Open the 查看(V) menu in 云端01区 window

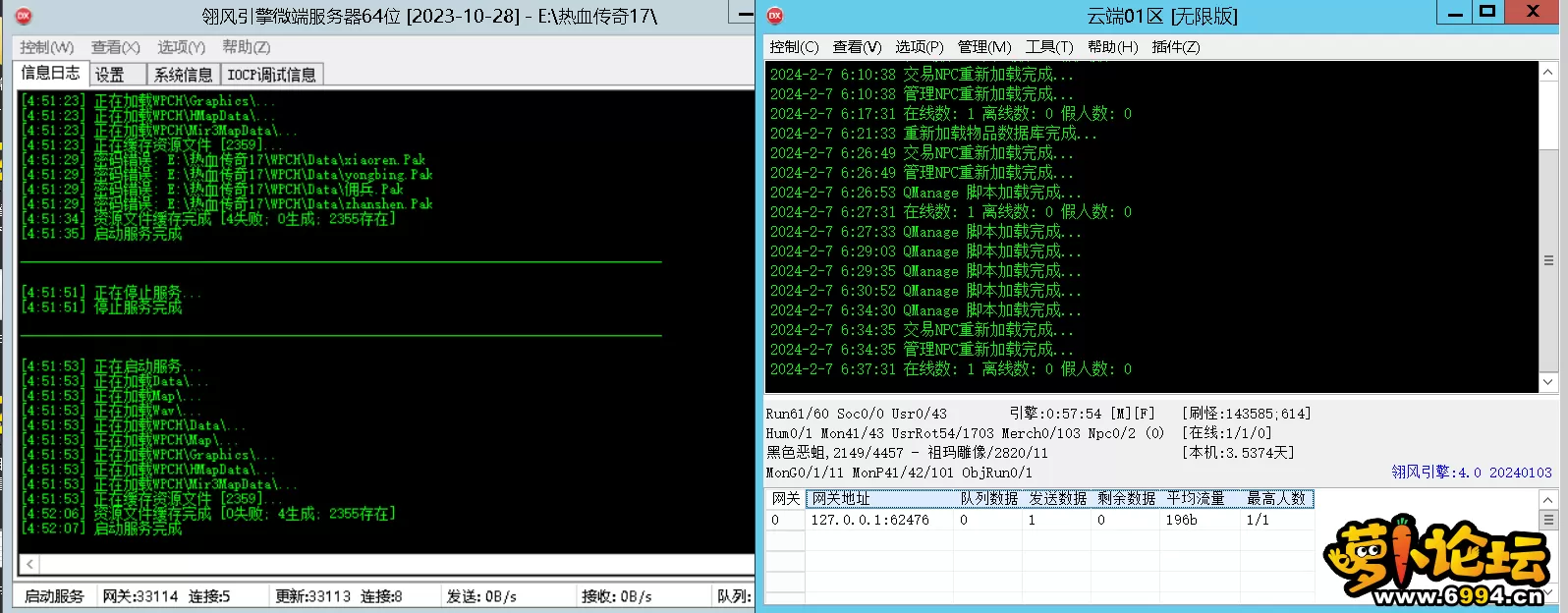point(858,47)
